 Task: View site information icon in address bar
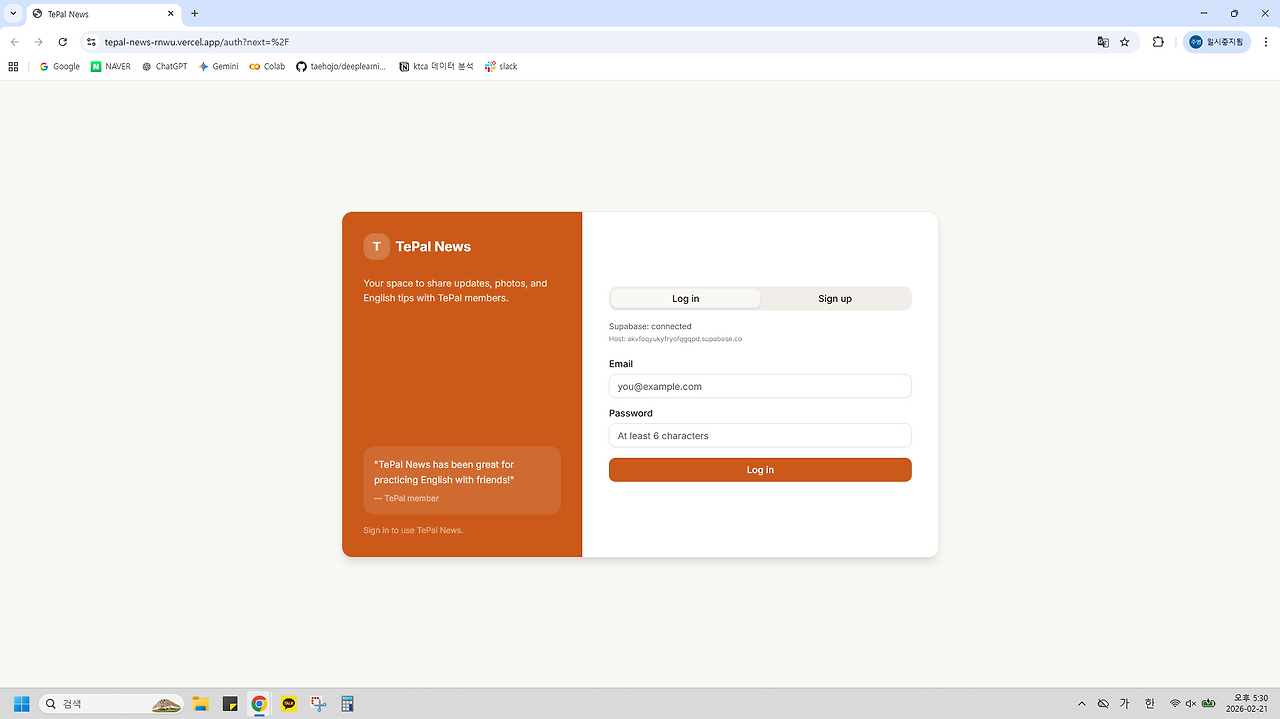[91, 42]
